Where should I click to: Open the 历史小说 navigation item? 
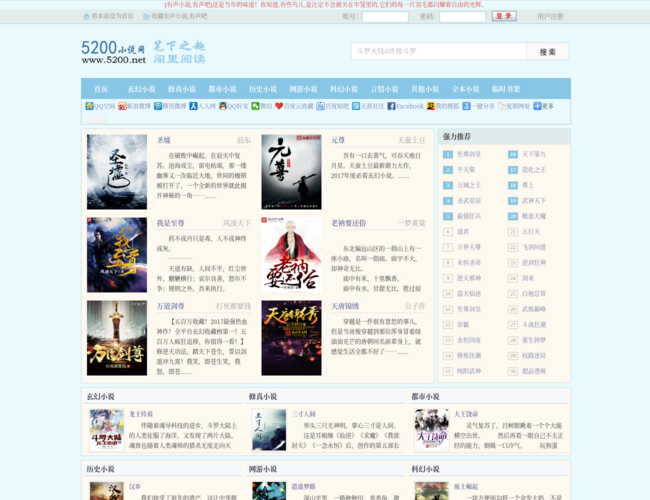[x=263, y=89]
